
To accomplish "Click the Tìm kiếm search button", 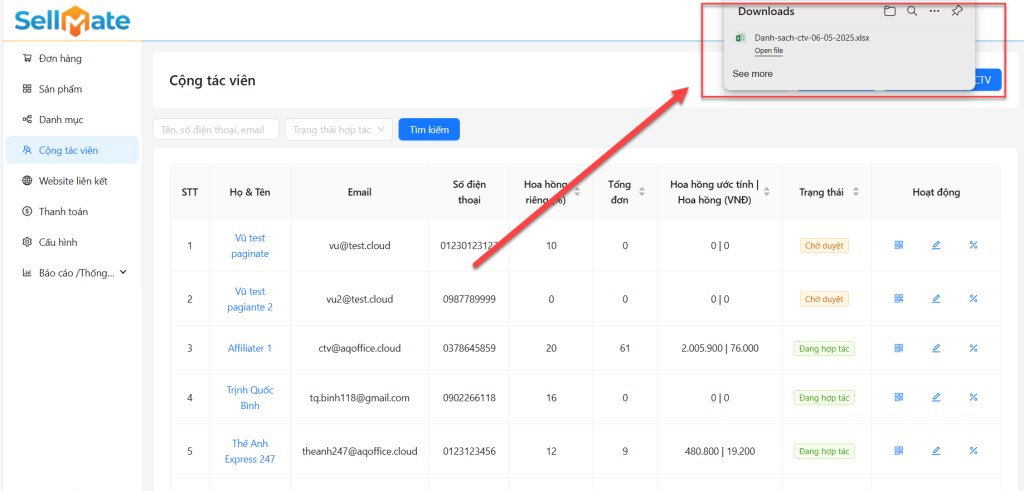I will pyautogui.click(x=429, y=130).
